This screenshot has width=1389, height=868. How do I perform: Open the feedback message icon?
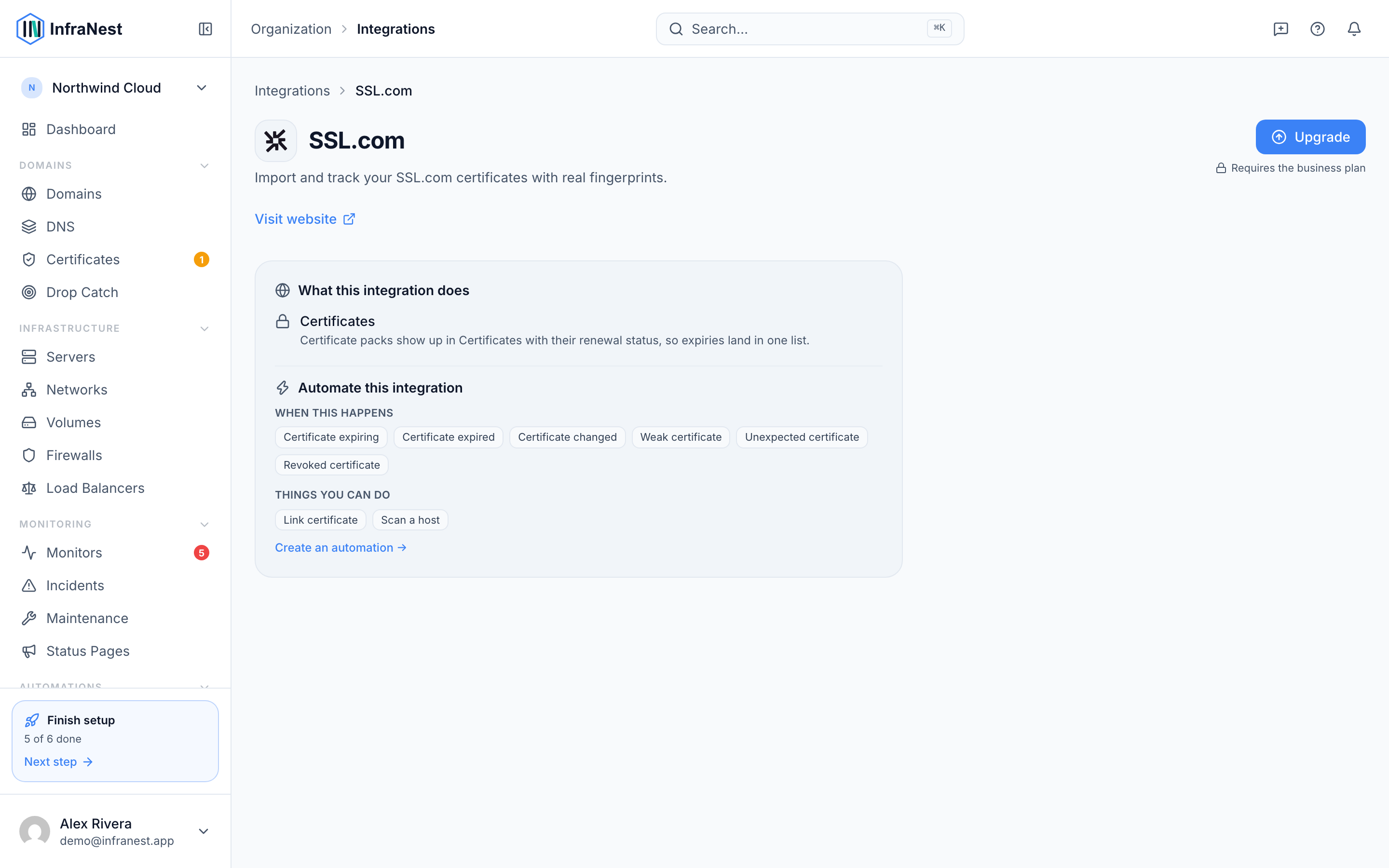pyautogui.click(x=1280, y=29)
